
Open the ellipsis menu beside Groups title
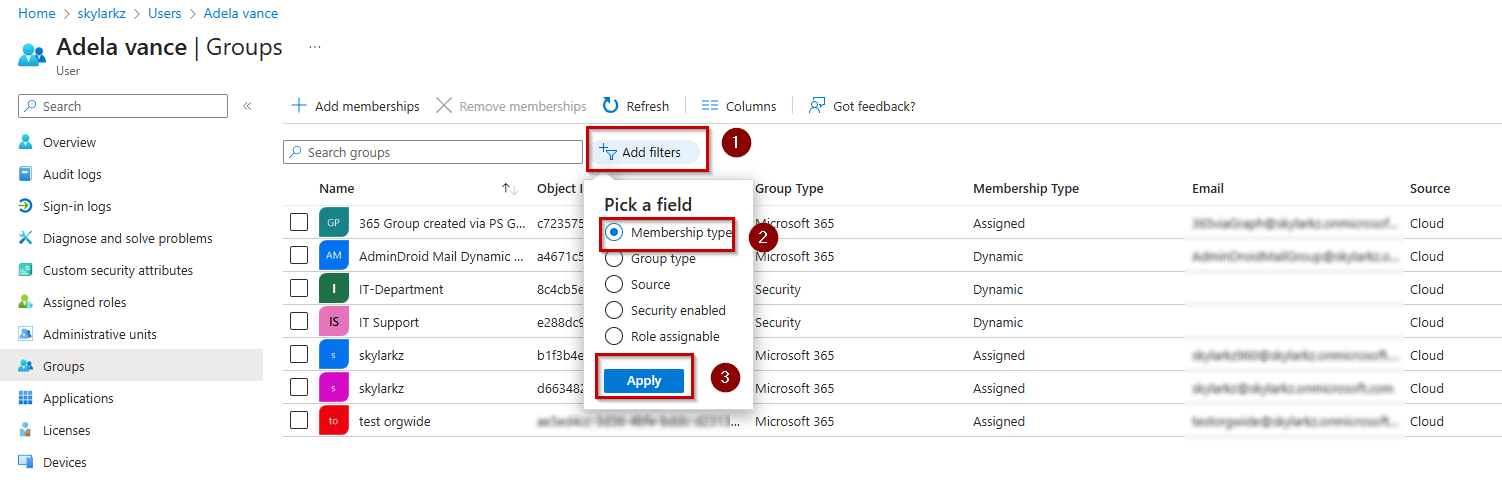pyautogui.click(x=314, y=47)
